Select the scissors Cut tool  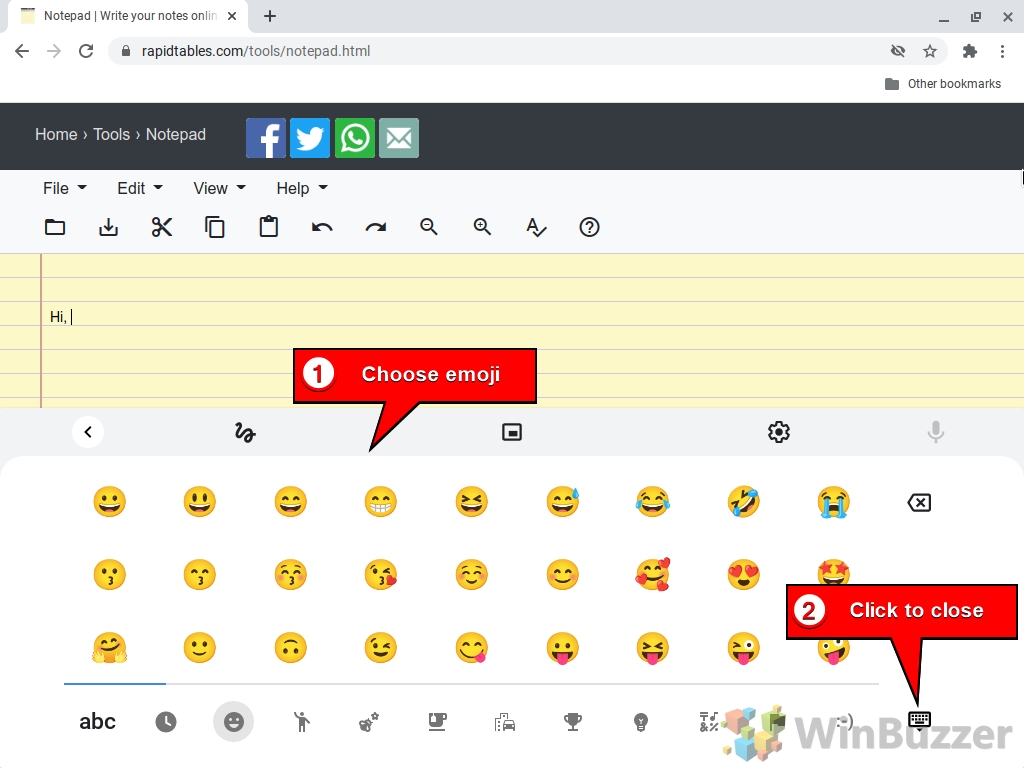click(x=162, y=227)
